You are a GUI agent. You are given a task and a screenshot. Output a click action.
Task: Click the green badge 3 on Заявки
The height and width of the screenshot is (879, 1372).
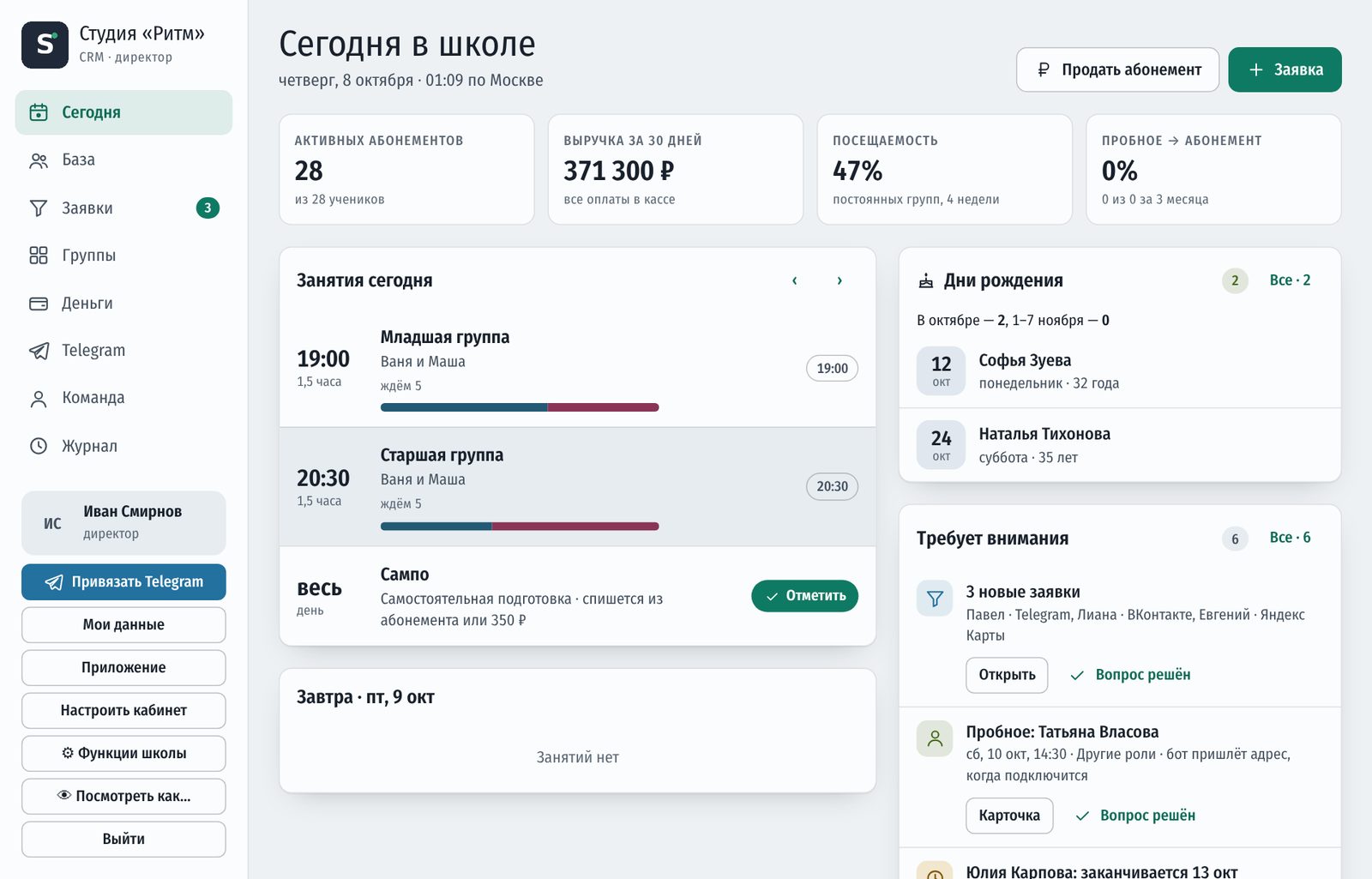click(x=208, y=208)
